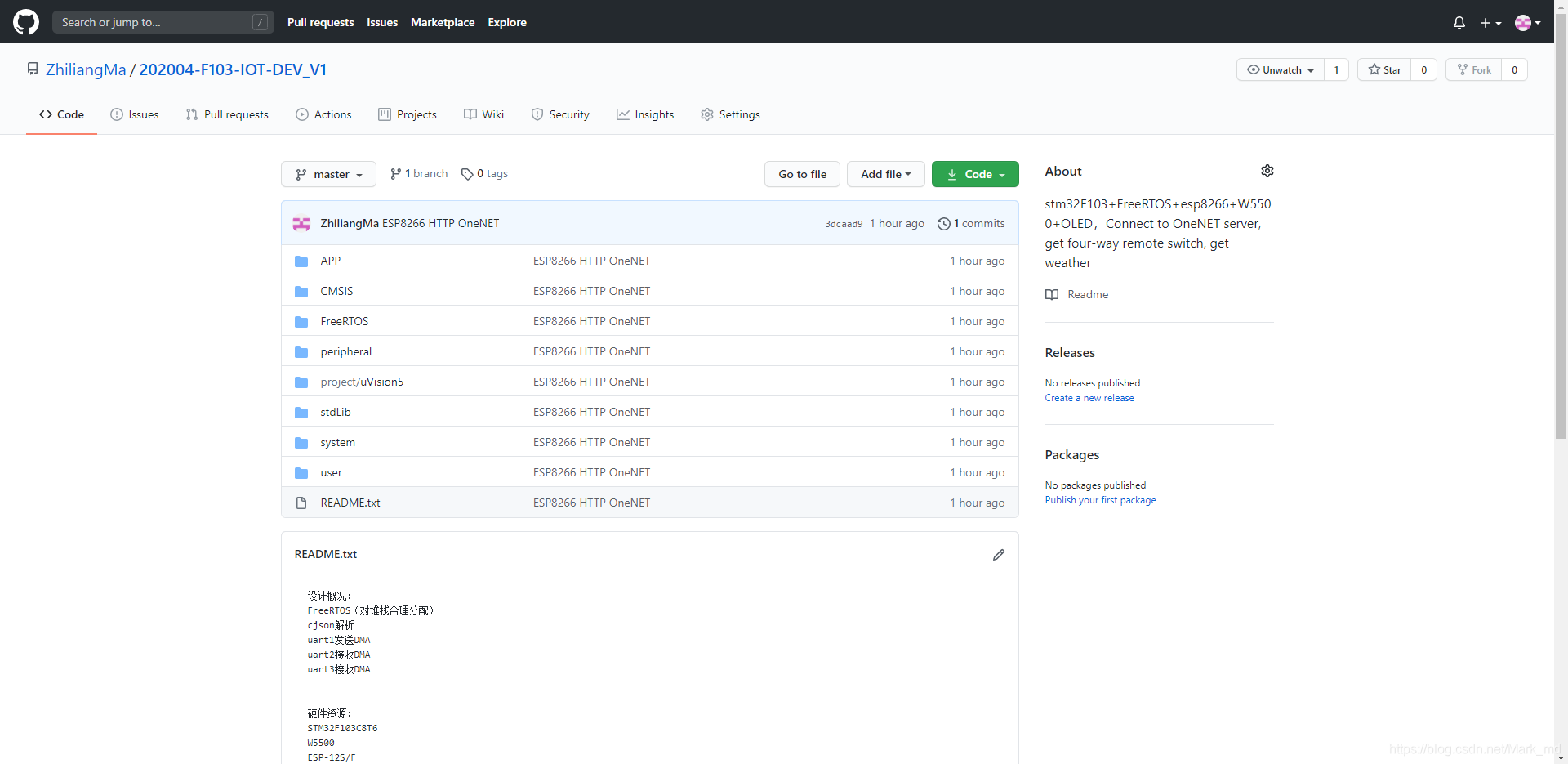Click the branch icon beside 1 branch
This screenshot has width=1568, height=764.
click(395, 174)
